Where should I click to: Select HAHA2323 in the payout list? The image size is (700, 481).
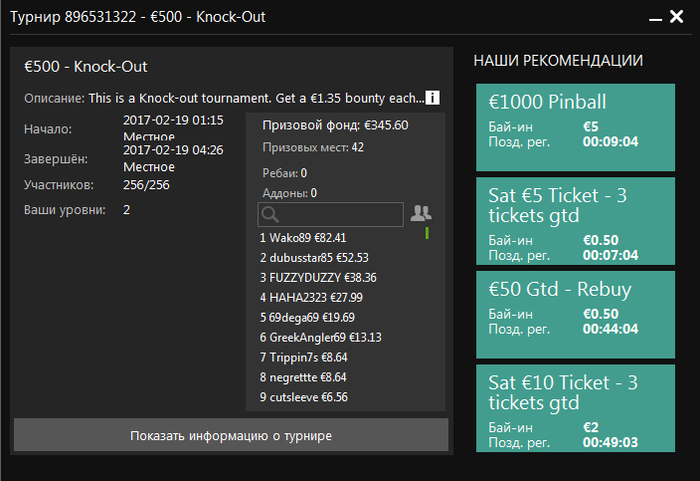311,297
